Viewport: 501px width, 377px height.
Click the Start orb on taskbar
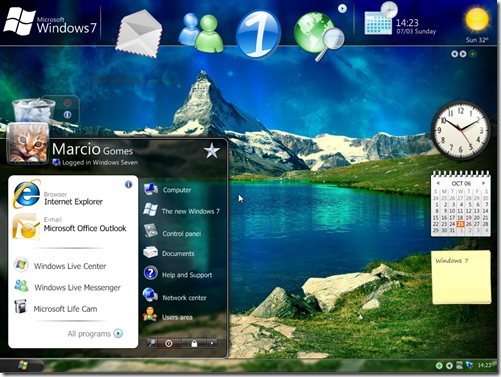(x=23, y=365)
